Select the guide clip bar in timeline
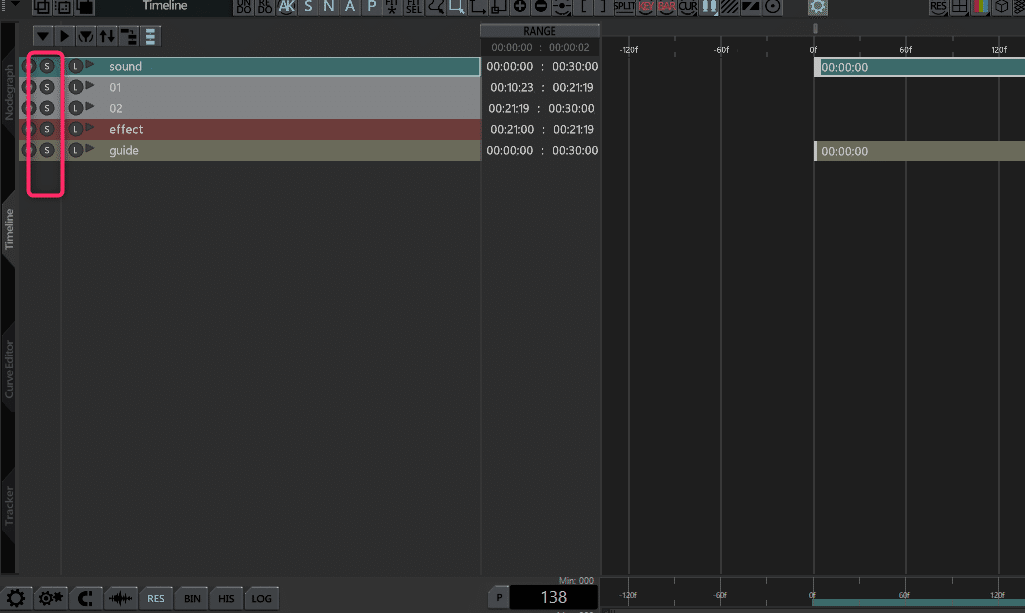This screenshot has height=613, width=1025. click(919, 151)
